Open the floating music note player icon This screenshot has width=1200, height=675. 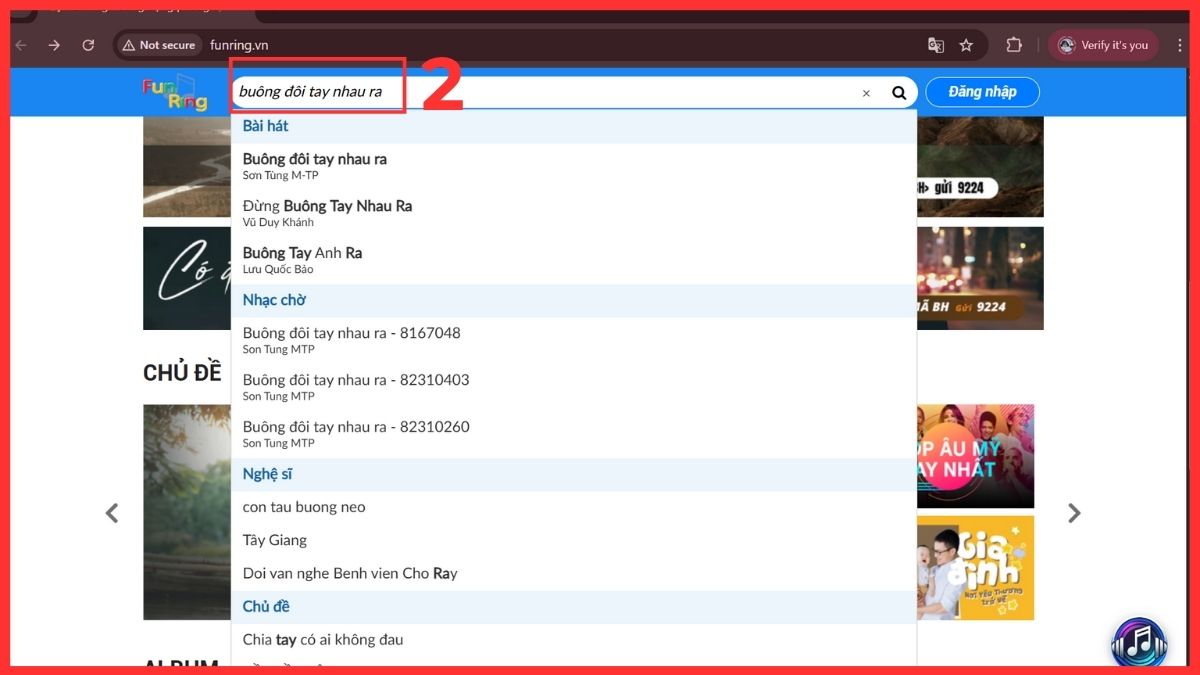pyautogui.click(x=1139, y=642)
